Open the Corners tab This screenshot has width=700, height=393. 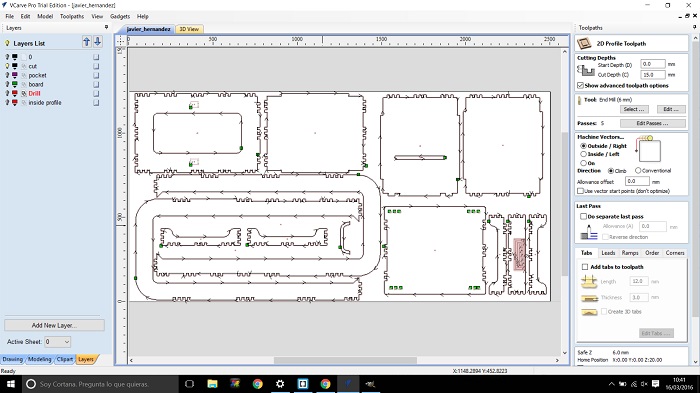675,253
